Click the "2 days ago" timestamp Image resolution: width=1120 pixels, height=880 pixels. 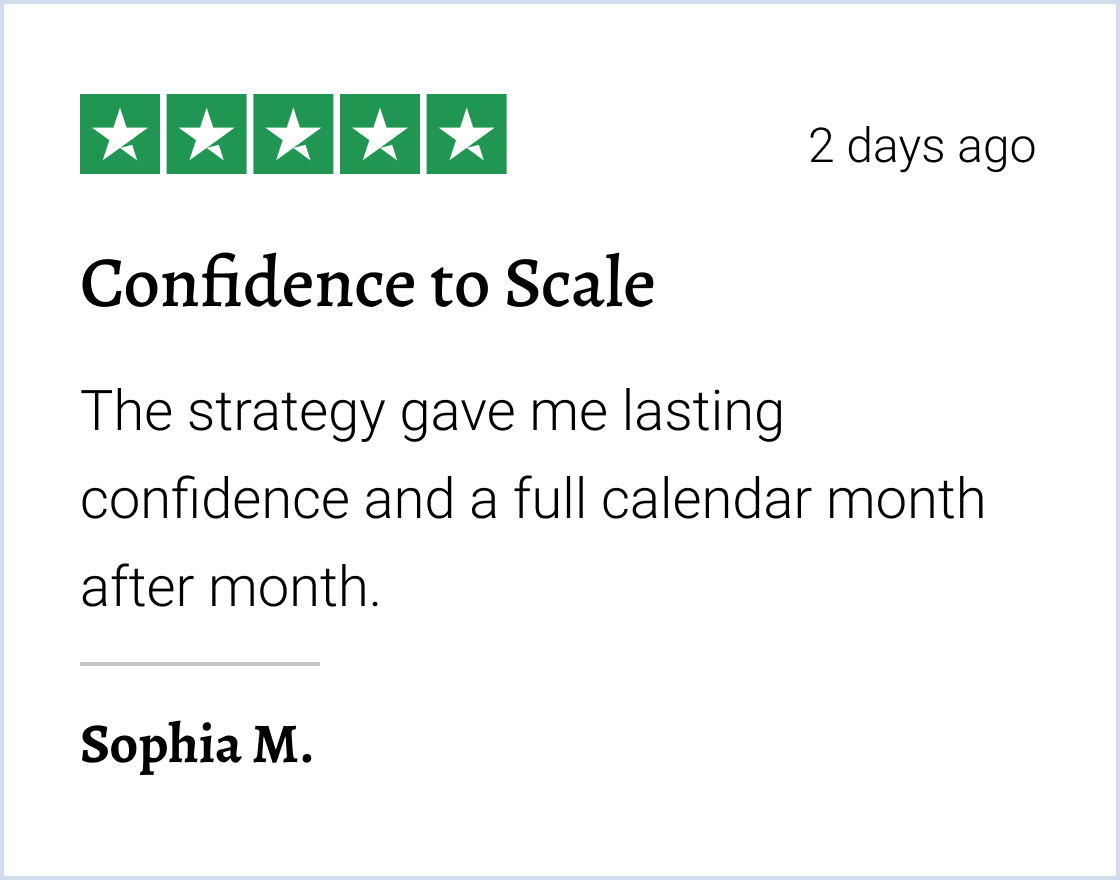tap(921, 147)
